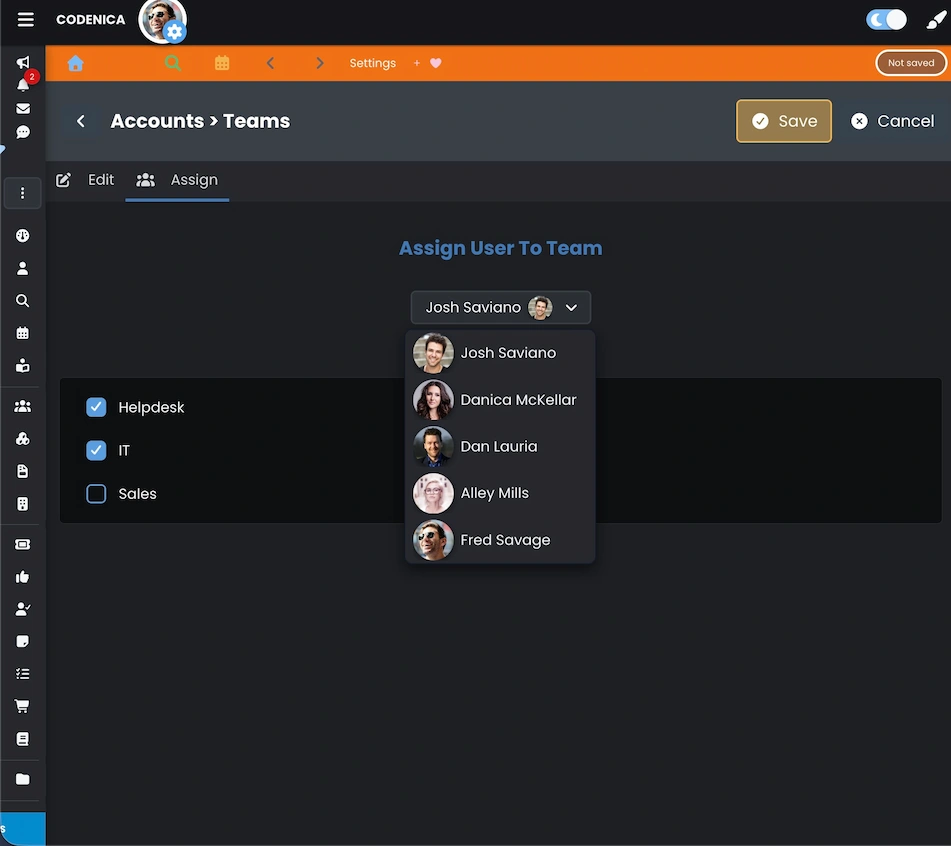Collapse the user picker dropdown
The height and width of the screenshot is (846, 951).
pos(571,307)
